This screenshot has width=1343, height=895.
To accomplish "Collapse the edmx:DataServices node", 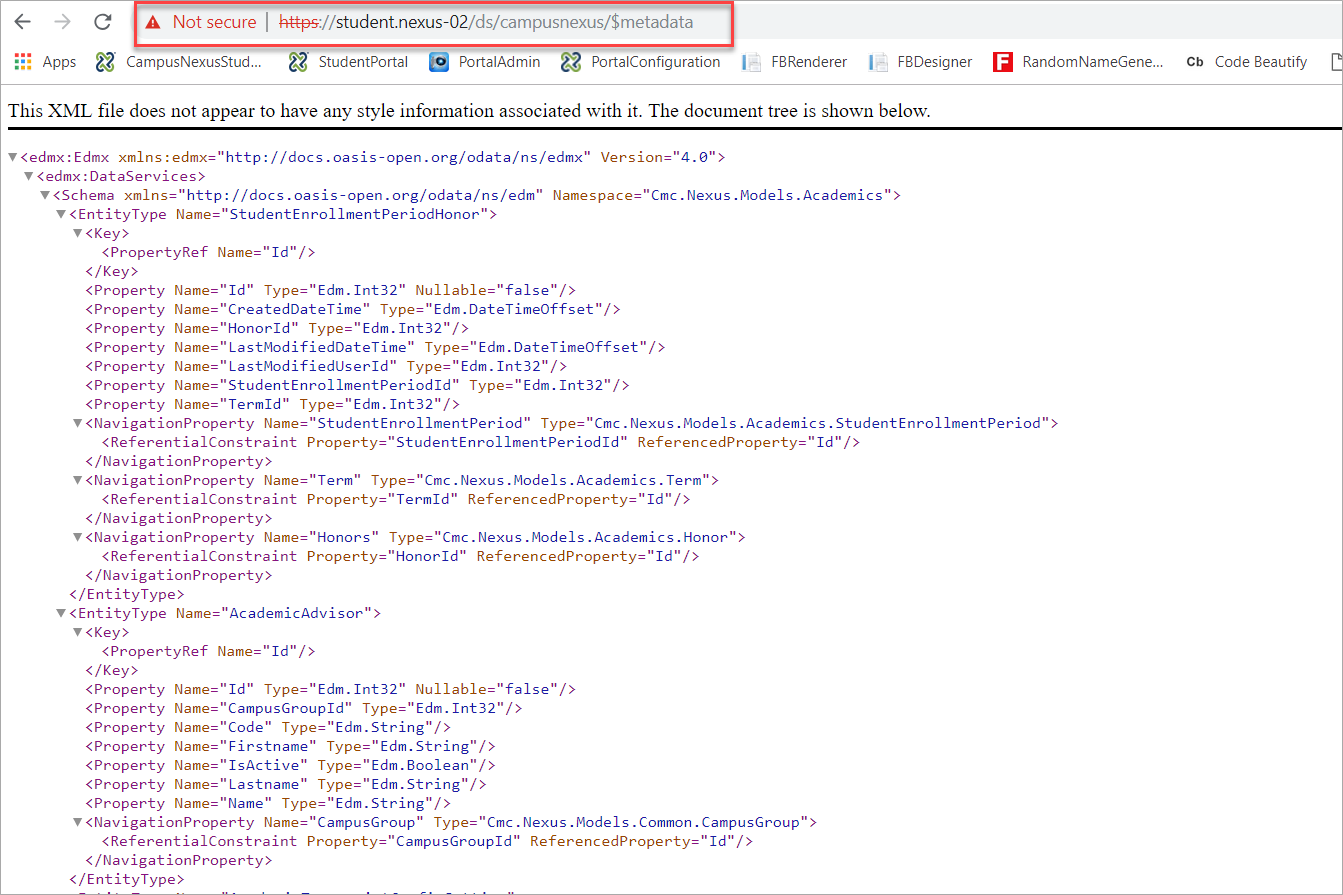I will tap(28, 176).
